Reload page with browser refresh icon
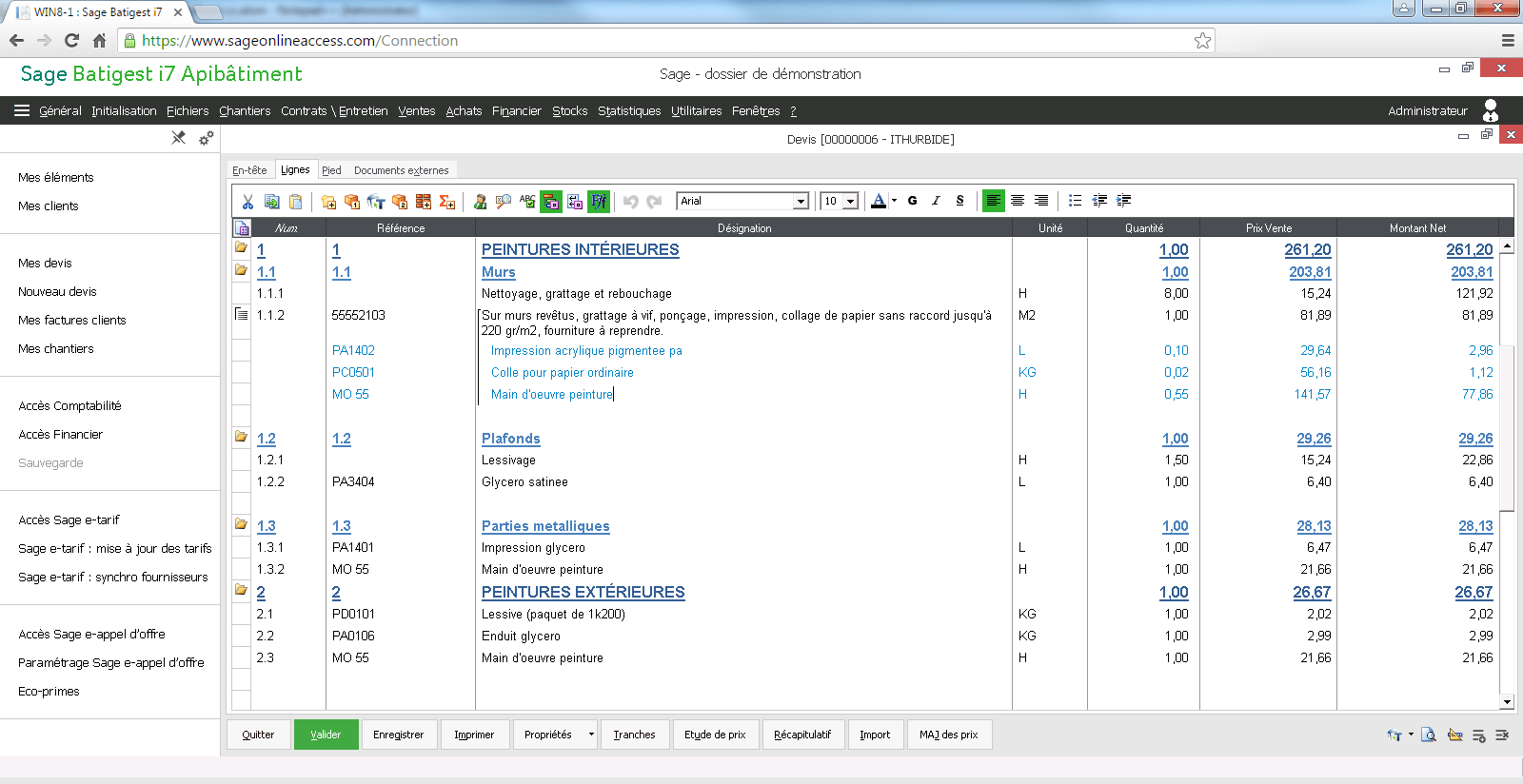 (x=71, y=40)
